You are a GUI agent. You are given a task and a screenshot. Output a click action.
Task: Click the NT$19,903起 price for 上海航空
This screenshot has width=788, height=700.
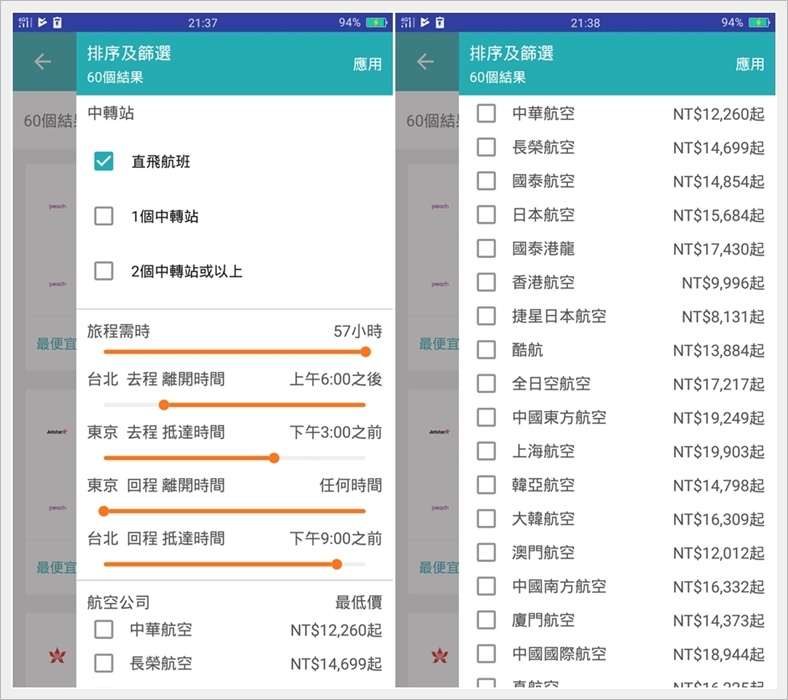click(719, 452)
